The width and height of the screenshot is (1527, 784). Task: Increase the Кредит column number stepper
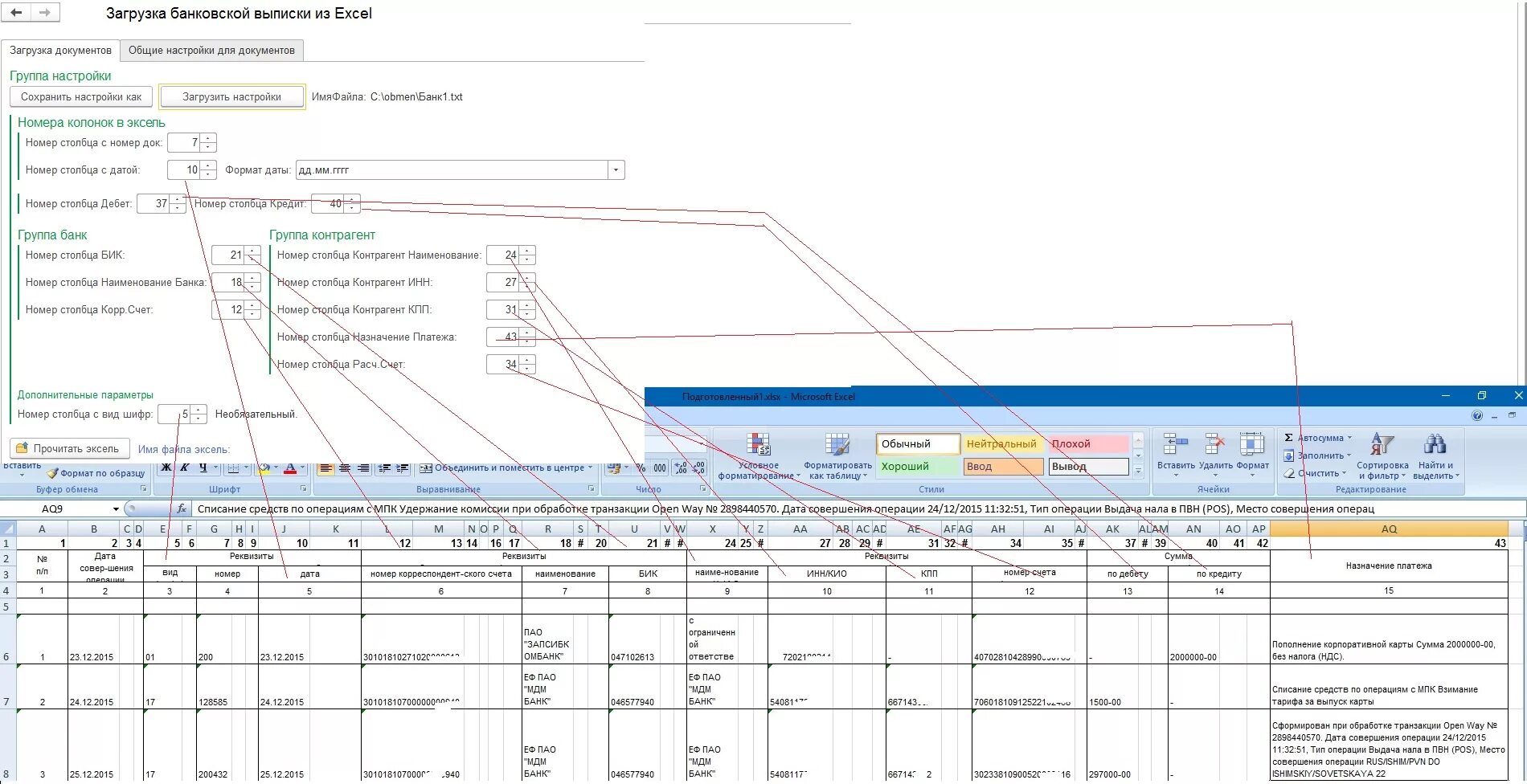point(351,199)
